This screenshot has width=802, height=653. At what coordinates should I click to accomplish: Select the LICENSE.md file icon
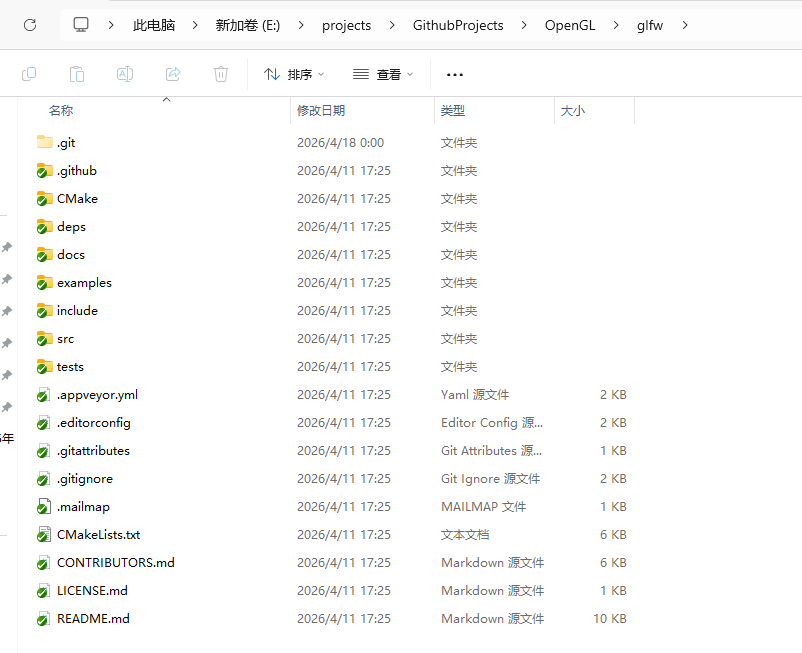(43, 591)
